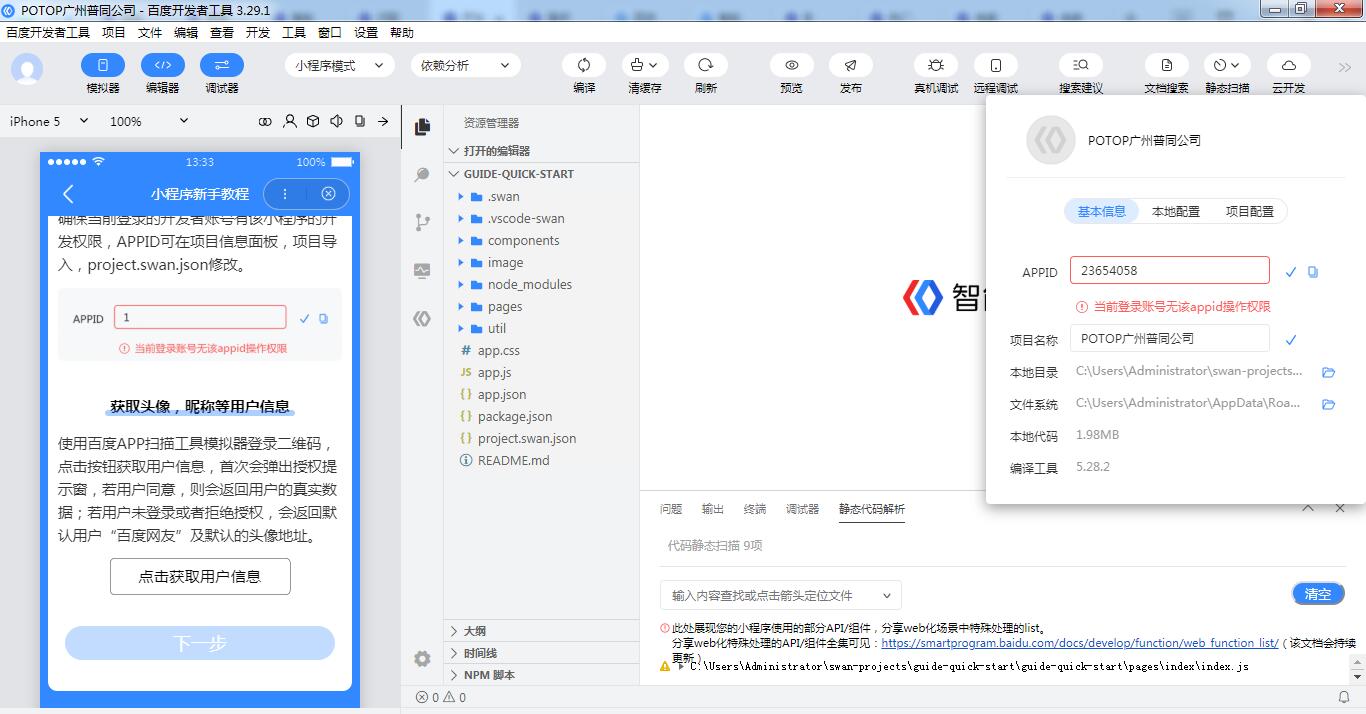Open the 小程序模式 mode dropdown
Image resolution: width=1366 pixels, height=714 pixels.
coord(340,65)
